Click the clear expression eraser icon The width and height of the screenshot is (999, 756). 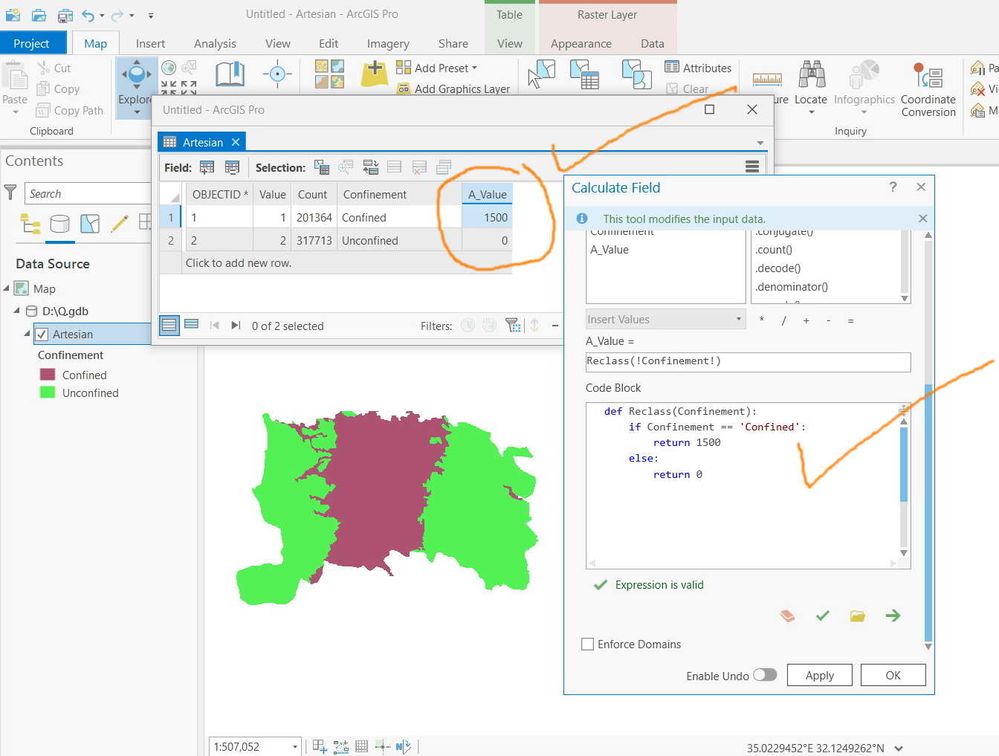787,616
